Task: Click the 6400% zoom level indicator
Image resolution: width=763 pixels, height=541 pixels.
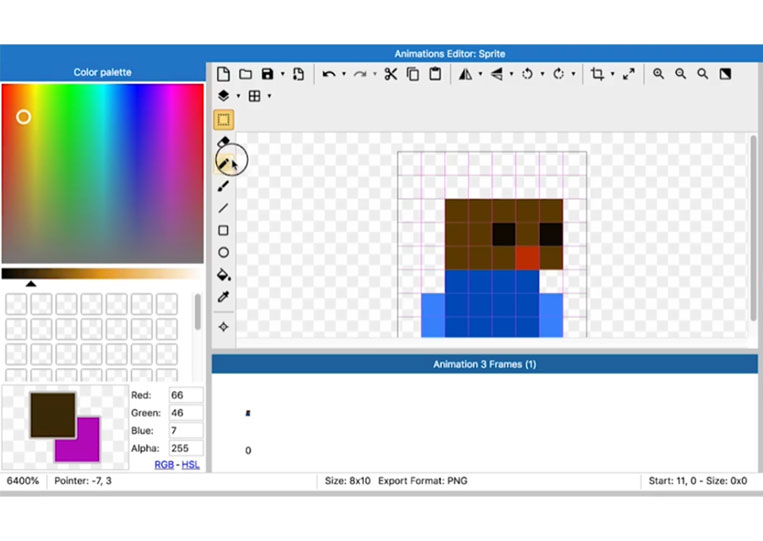Action: [x=23, y=481]
